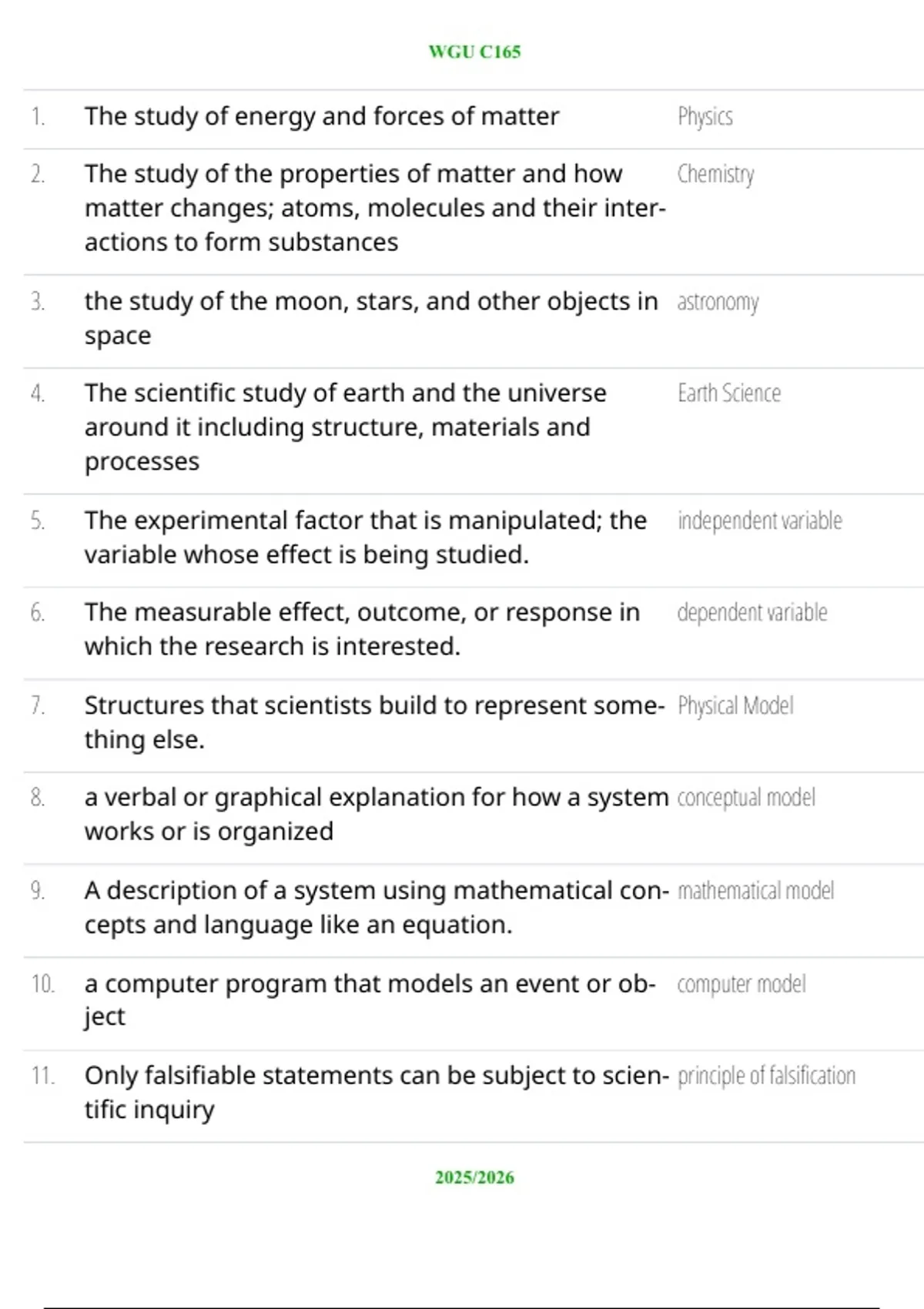This screenshot has width=924, height=1309.
Task: Click the Earth Science term
Action: pos(729,393)
